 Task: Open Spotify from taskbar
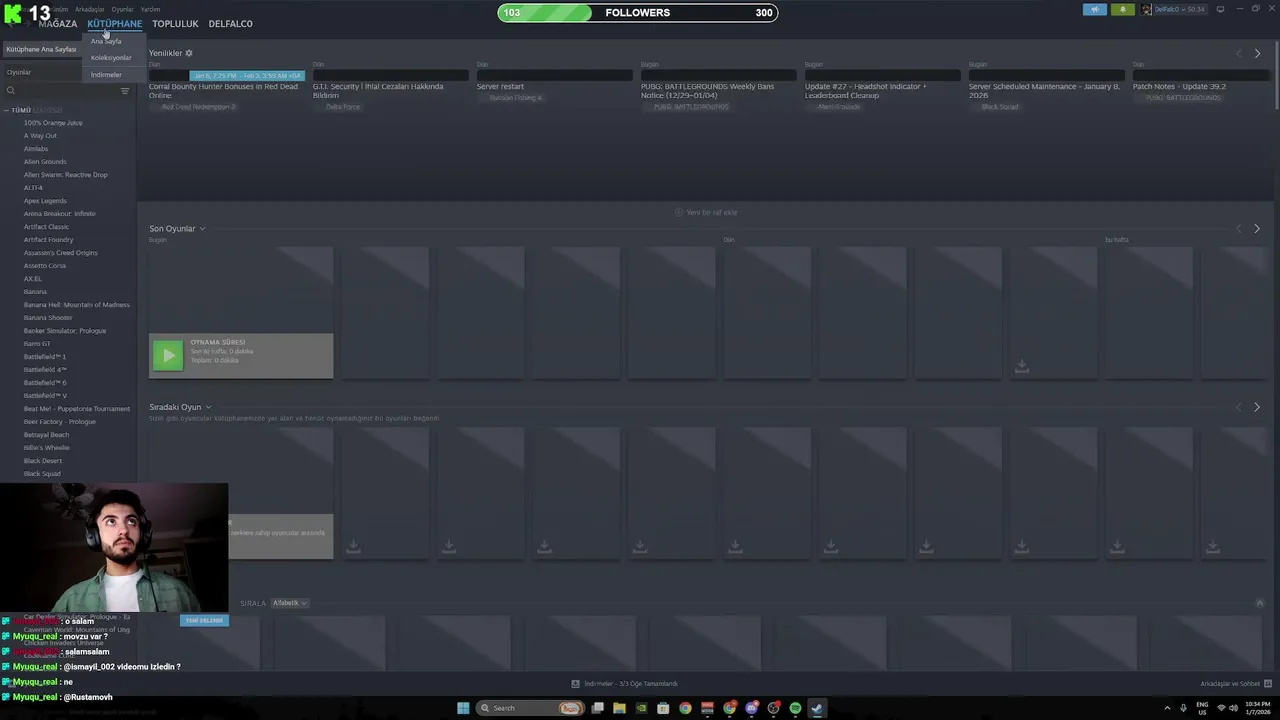(x=795, y=708)
